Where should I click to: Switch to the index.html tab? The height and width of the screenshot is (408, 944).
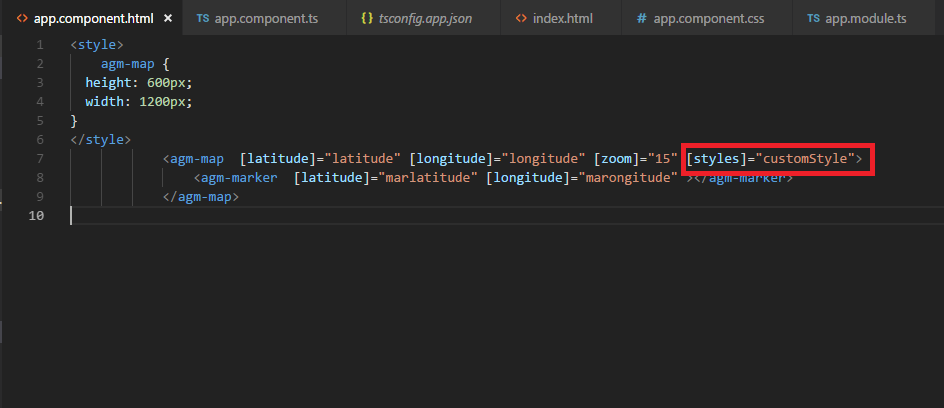[x=560, y=18]
